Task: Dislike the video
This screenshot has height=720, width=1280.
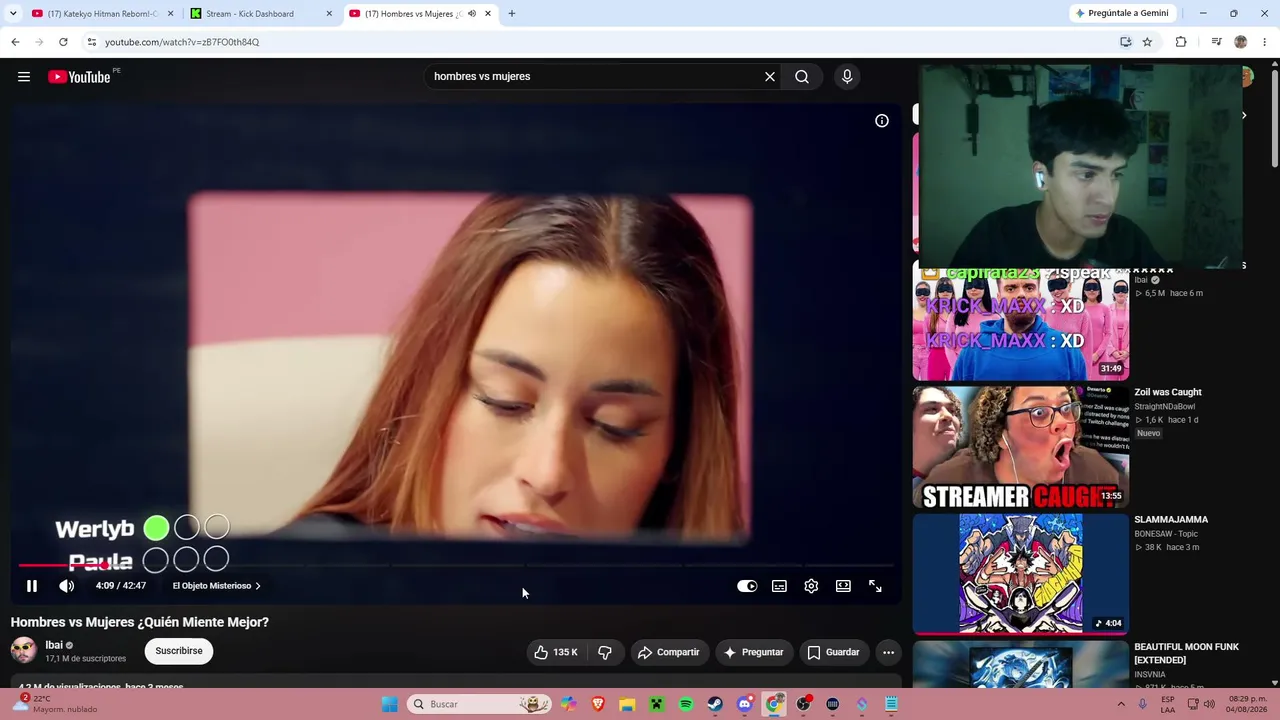Action: click(x=605, y=652)
